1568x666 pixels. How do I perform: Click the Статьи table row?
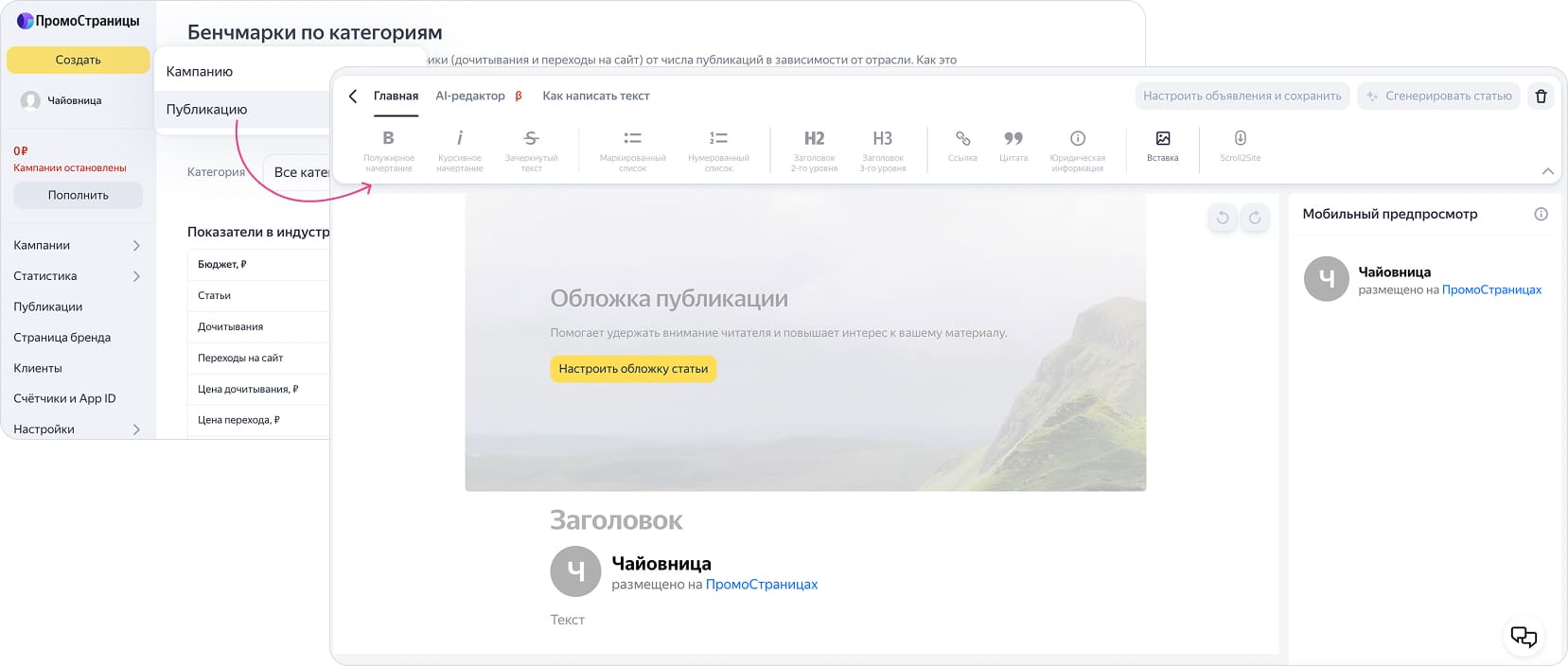point(258,296)
